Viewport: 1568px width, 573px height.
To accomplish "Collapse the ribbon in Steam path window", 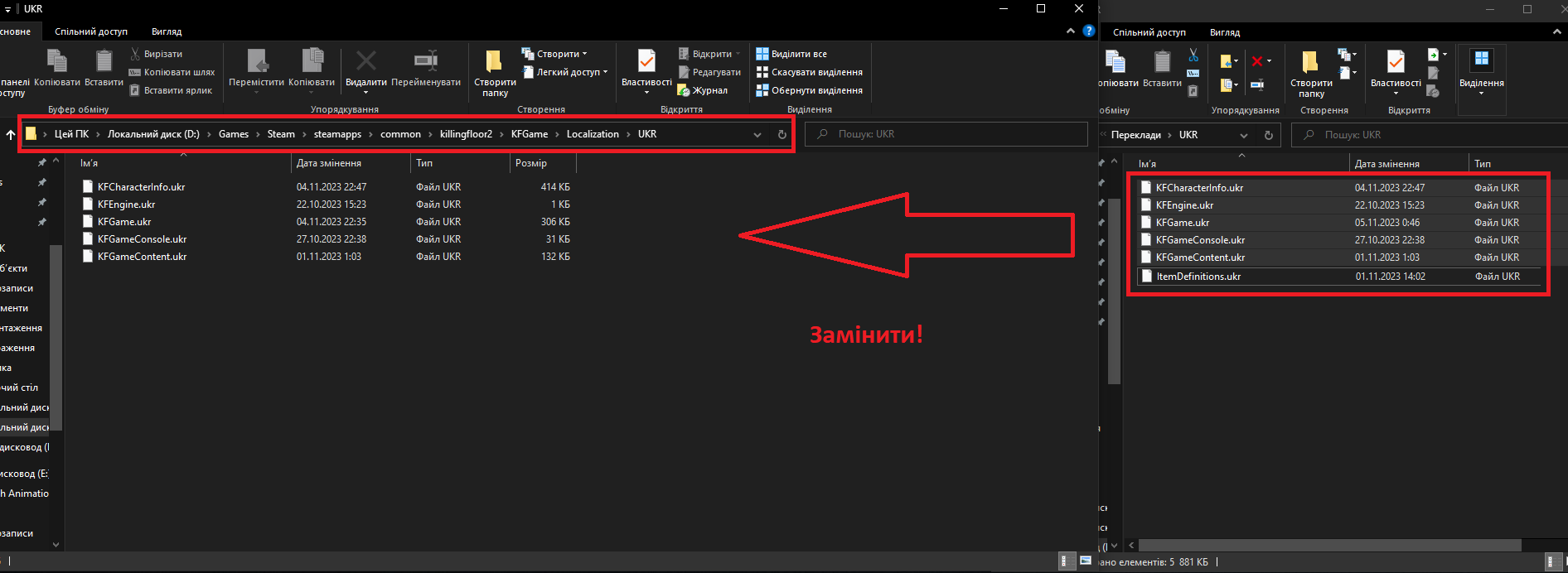I will click(1072, 31).
